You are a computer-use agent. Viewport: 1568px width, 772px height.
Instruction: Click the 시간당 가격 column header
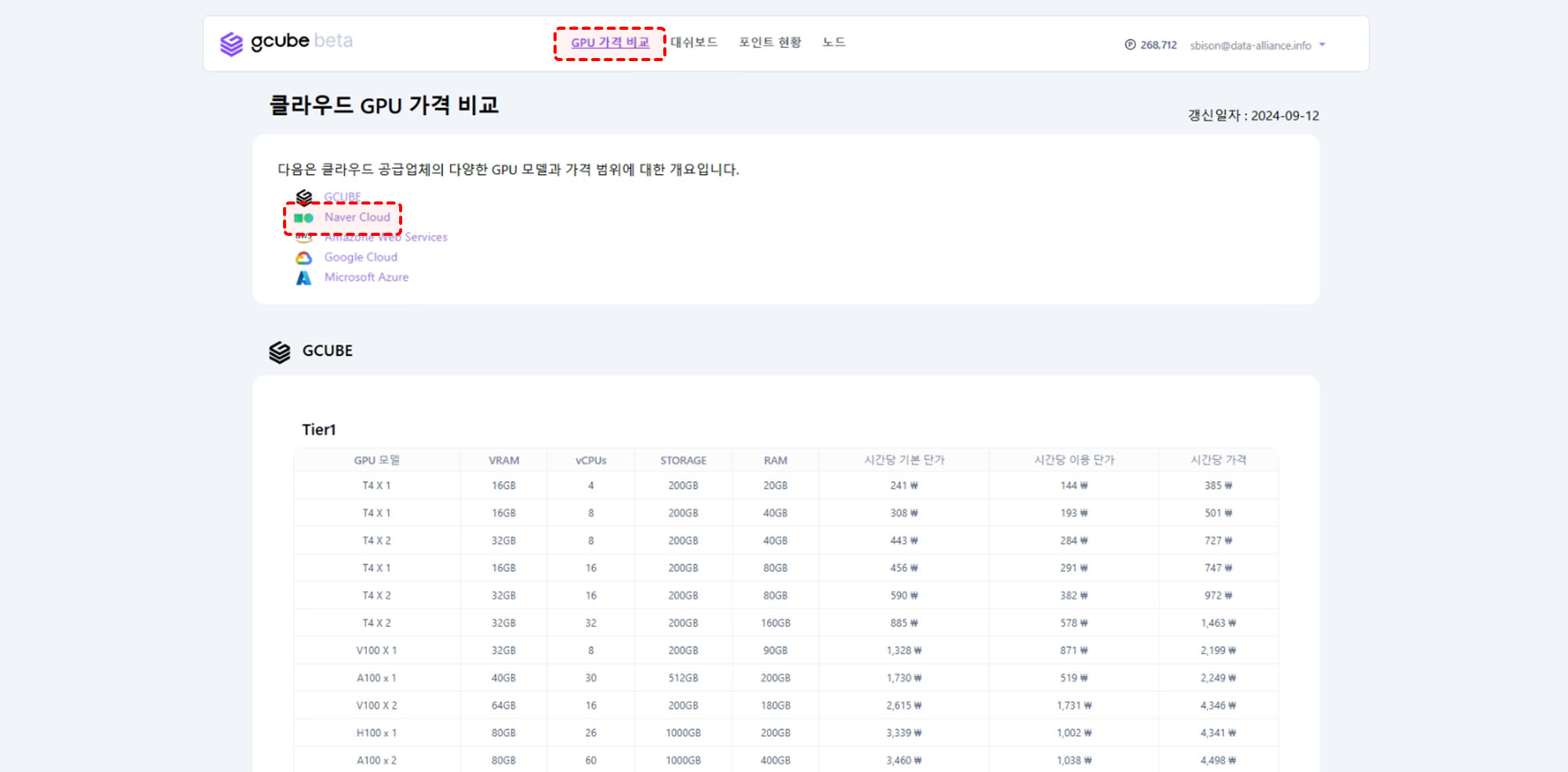(x=1218, y=460)
